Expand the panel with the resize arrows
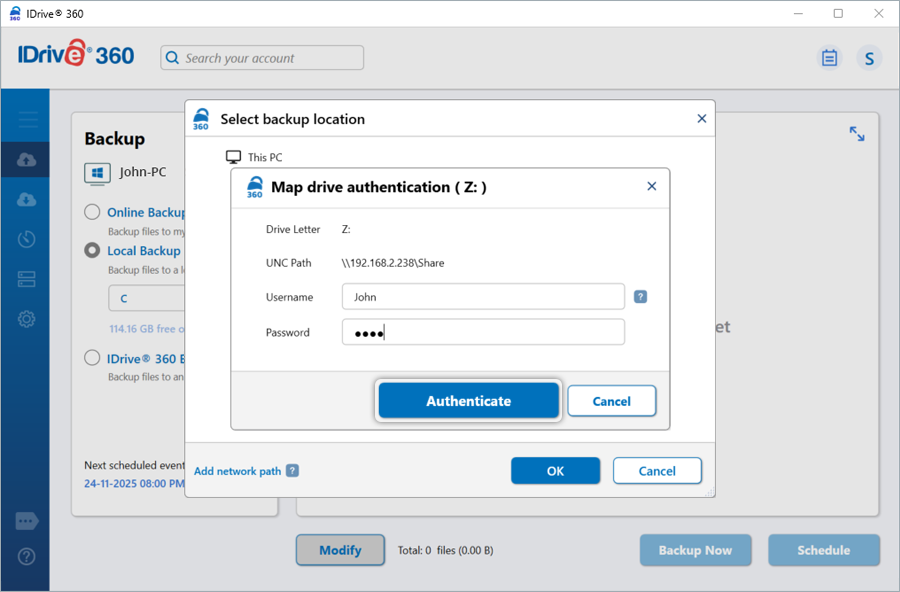900x592 pixels. point(857,134)
